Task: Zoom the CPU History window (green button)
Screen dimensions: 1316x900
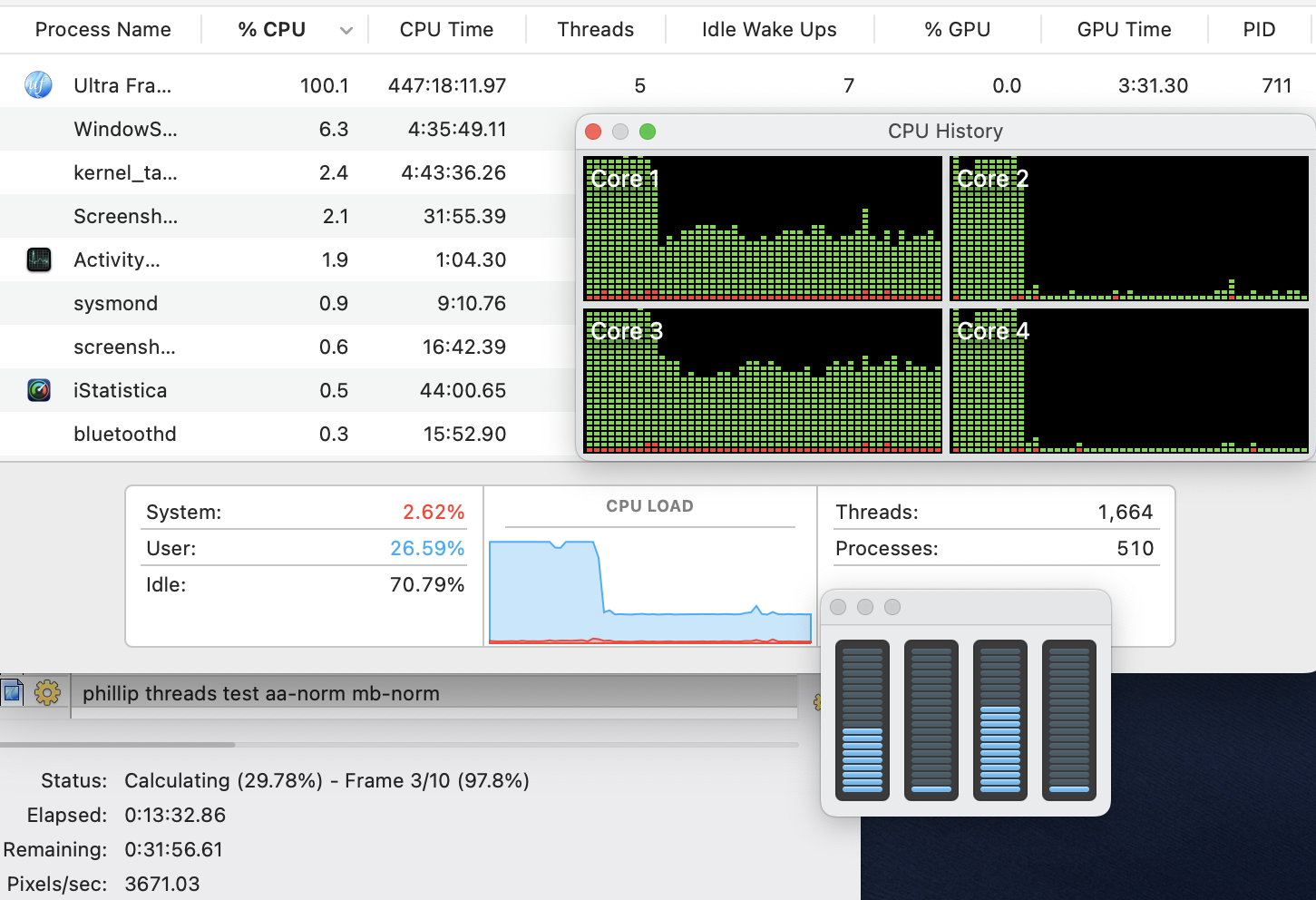Action: click(647, 132)
